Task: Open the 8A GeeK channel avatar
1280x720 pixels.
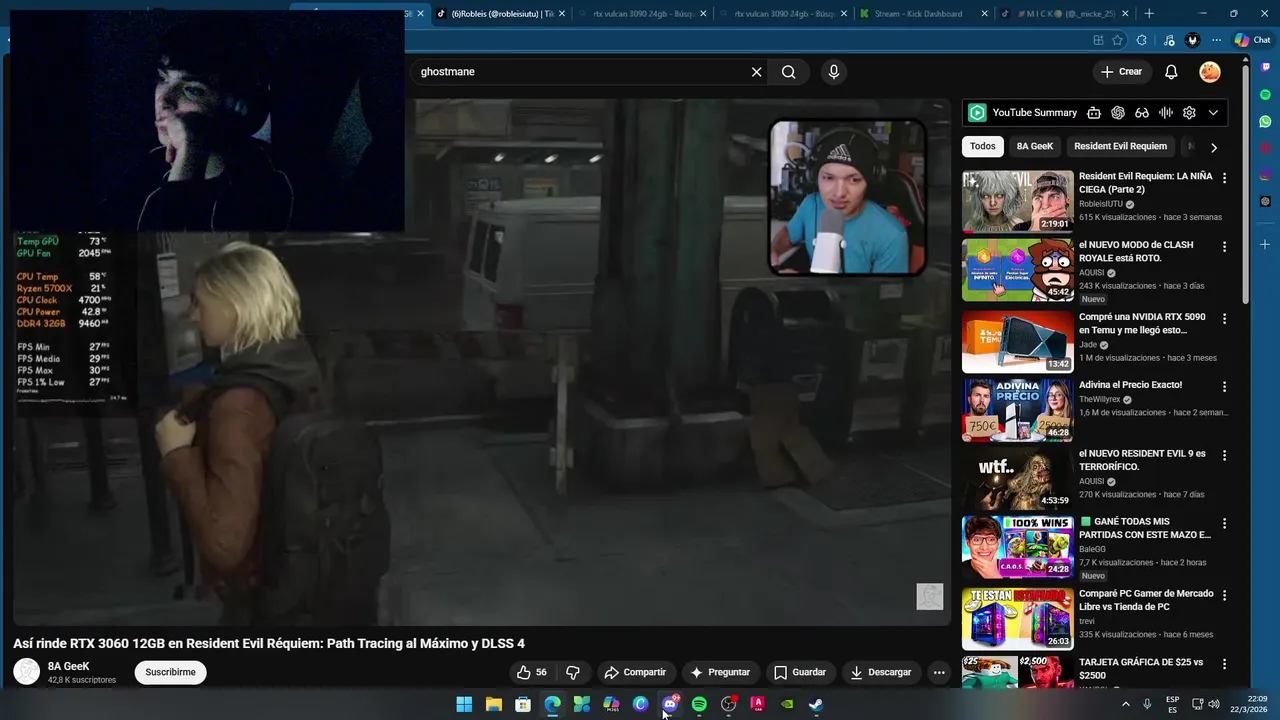Action: tap(27, 672)
